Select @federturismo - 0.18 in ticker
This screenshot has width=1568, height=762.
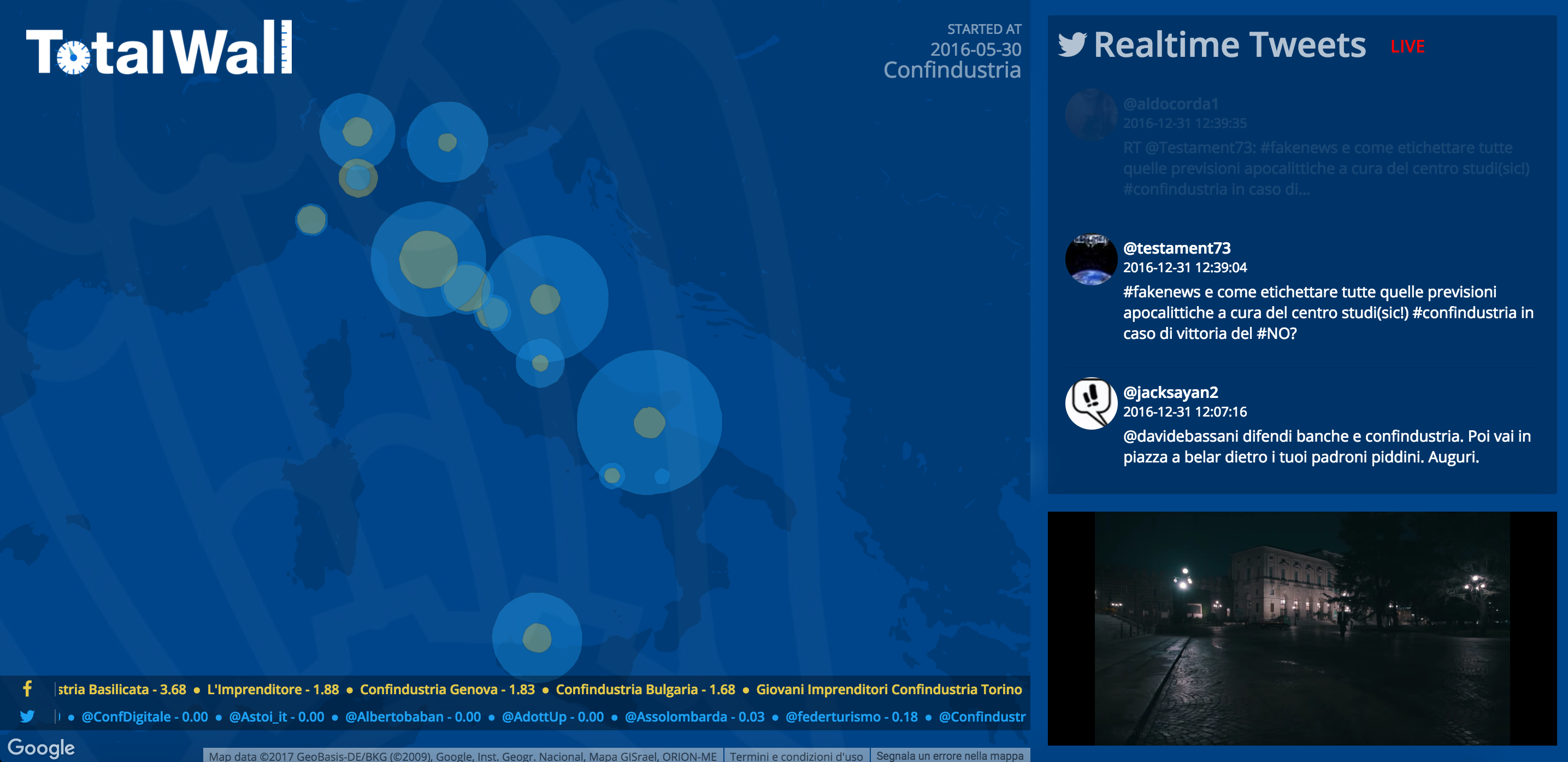852,717
